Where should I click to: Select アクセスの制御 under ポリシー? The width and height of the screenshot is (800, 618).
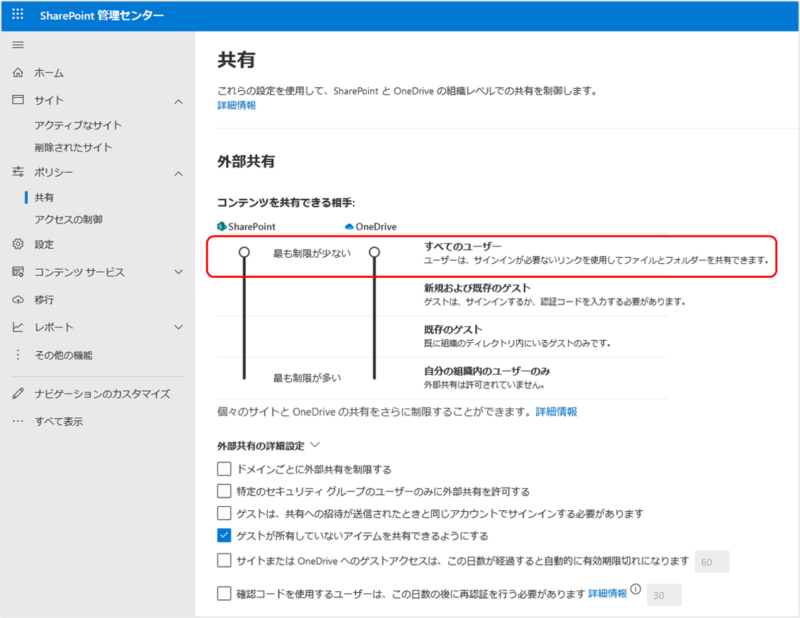pos(68,219)
